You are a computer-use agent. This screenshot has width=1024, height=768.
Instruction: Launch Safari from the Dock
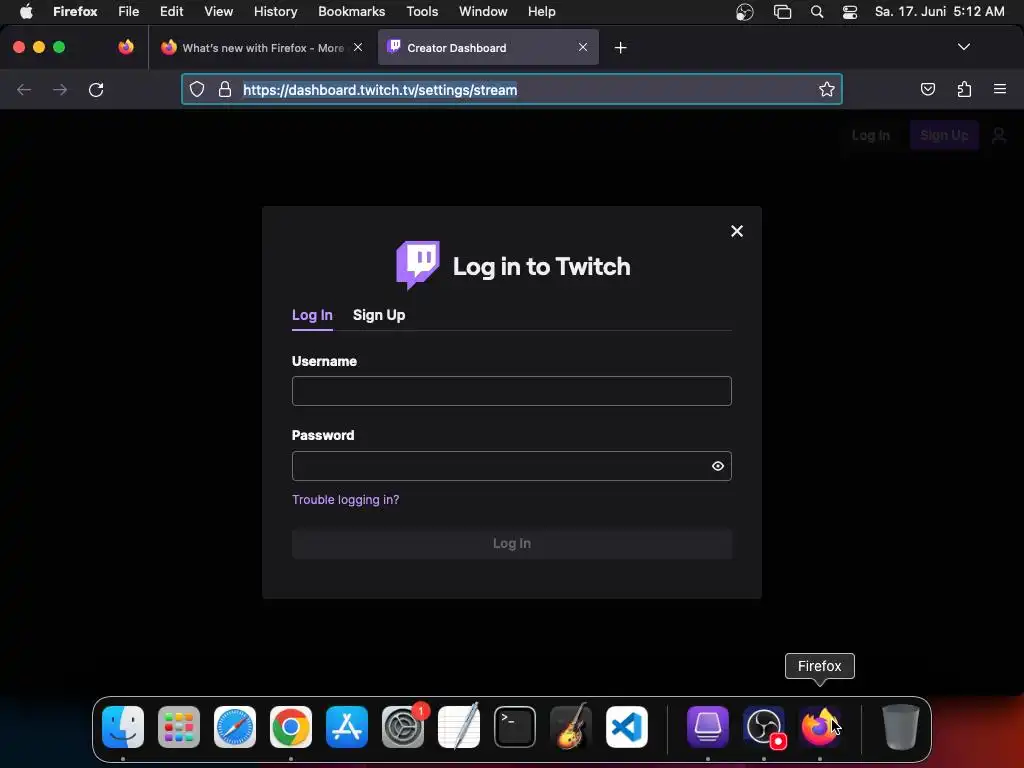click(235, 727)
